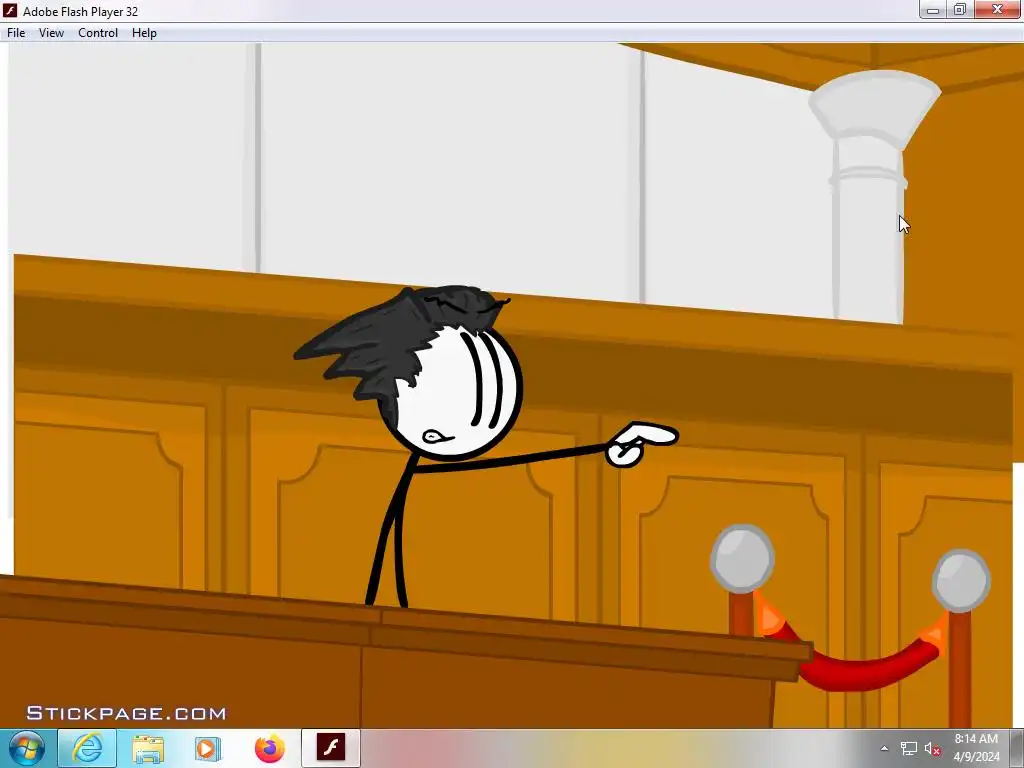
Task: Minimize the Flash Player window
Action: pyautogui.click(x=933, y=10)
